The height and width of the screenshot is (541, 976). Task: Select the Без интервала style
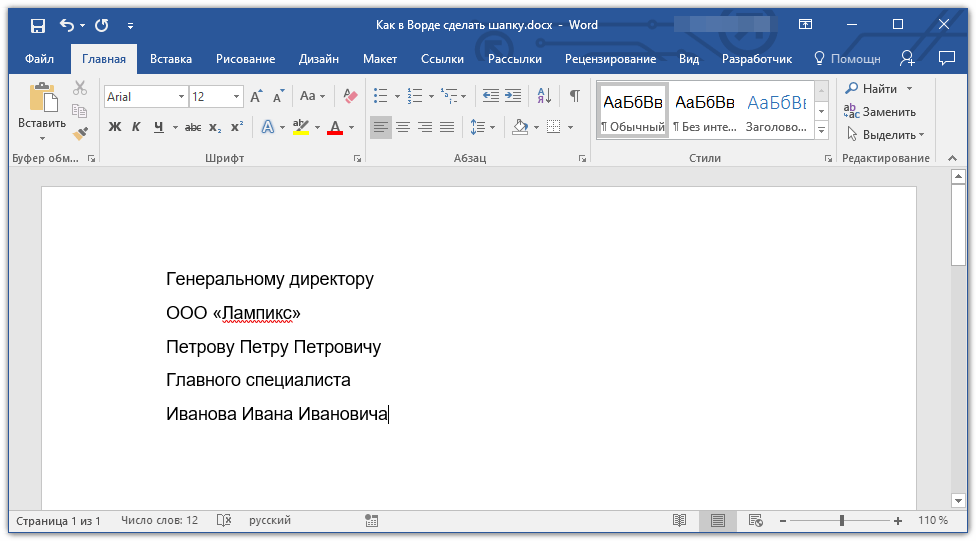point(705,111)
